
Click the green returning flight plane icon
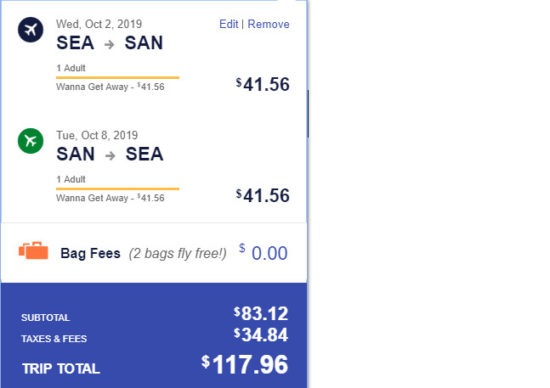coord(31,141)
